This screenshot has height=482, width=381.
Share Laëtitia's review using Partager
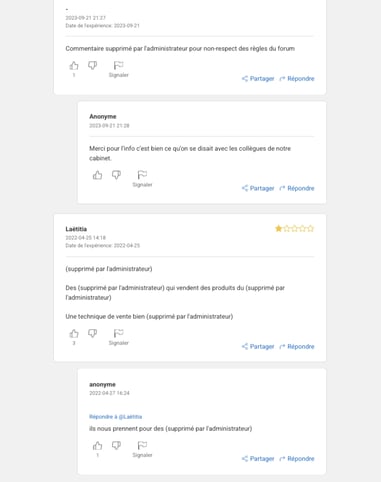click(258, 347)
